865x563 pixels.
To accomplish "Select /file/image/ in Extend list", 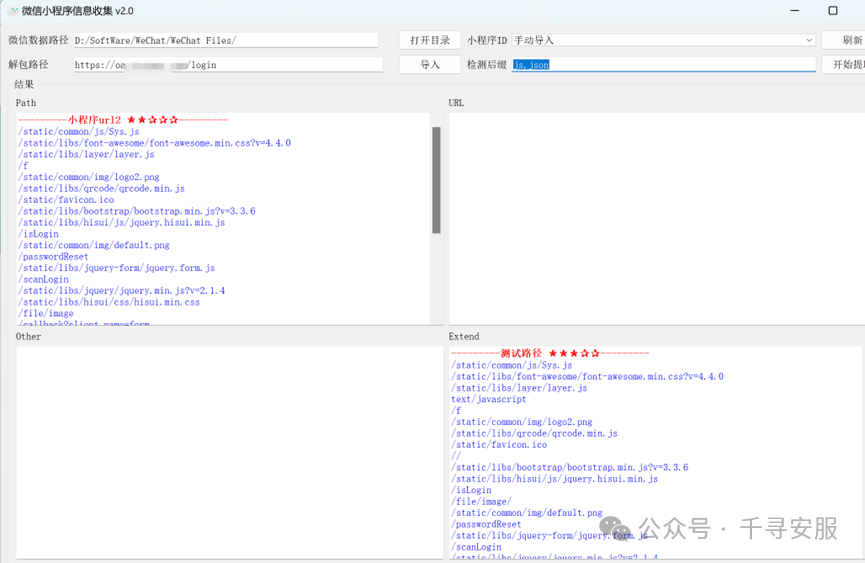I will coord(481,501).
